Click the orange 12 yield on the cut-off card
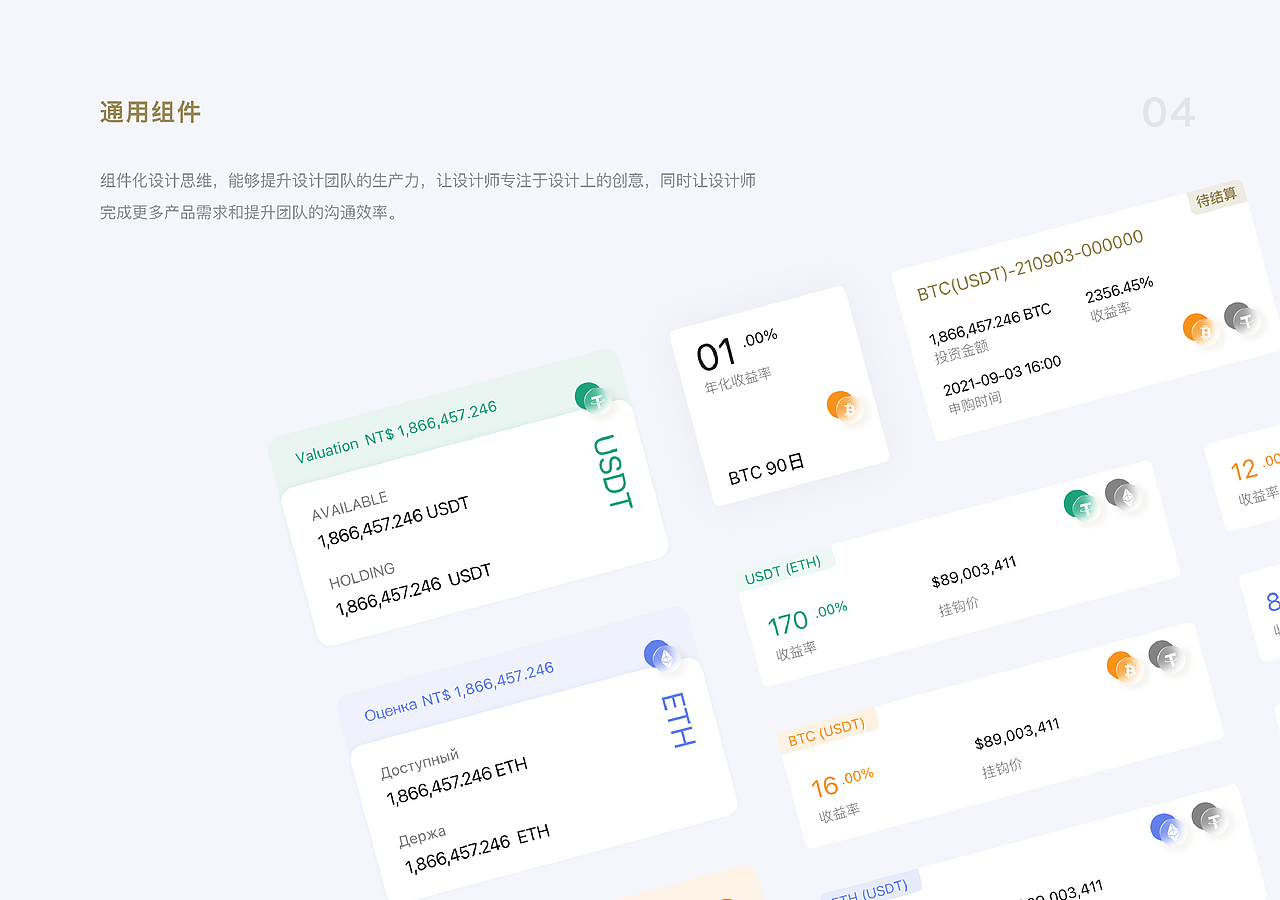1280x900 pixels. 1254,466
